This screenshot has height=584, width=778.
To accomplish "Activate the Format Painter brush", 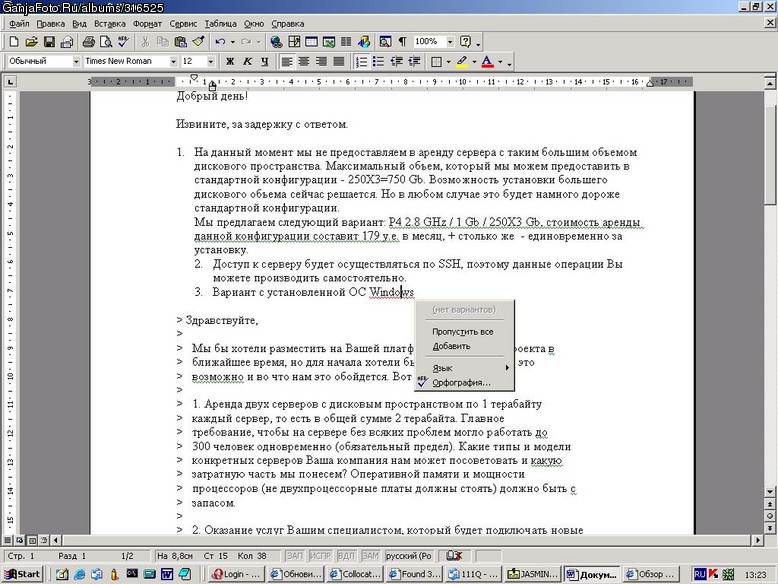I will (198, 42).
